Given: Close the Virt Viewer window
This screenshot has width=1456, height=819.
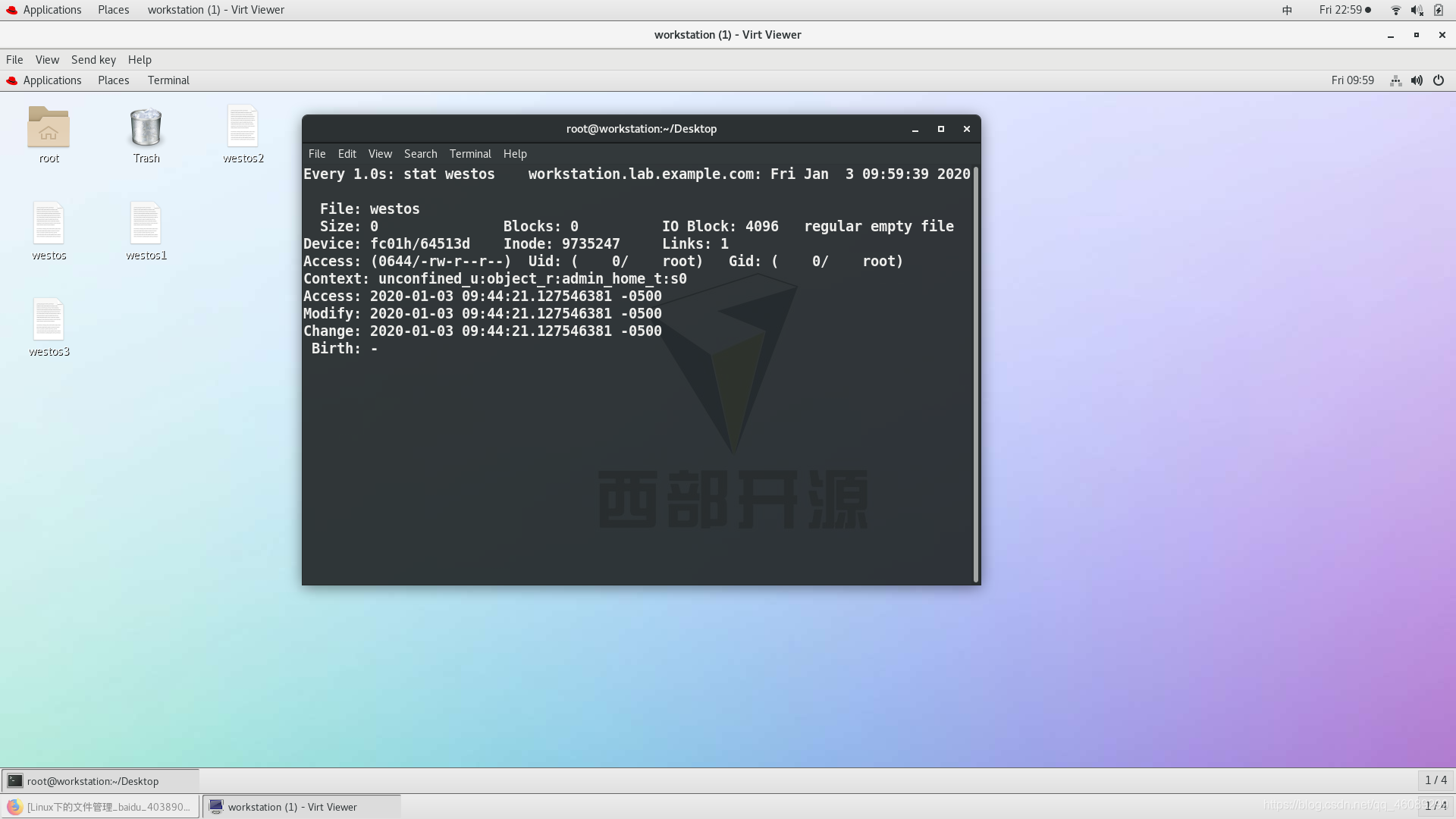Looking at the screenshot, I should click(x=1442, y=35).
